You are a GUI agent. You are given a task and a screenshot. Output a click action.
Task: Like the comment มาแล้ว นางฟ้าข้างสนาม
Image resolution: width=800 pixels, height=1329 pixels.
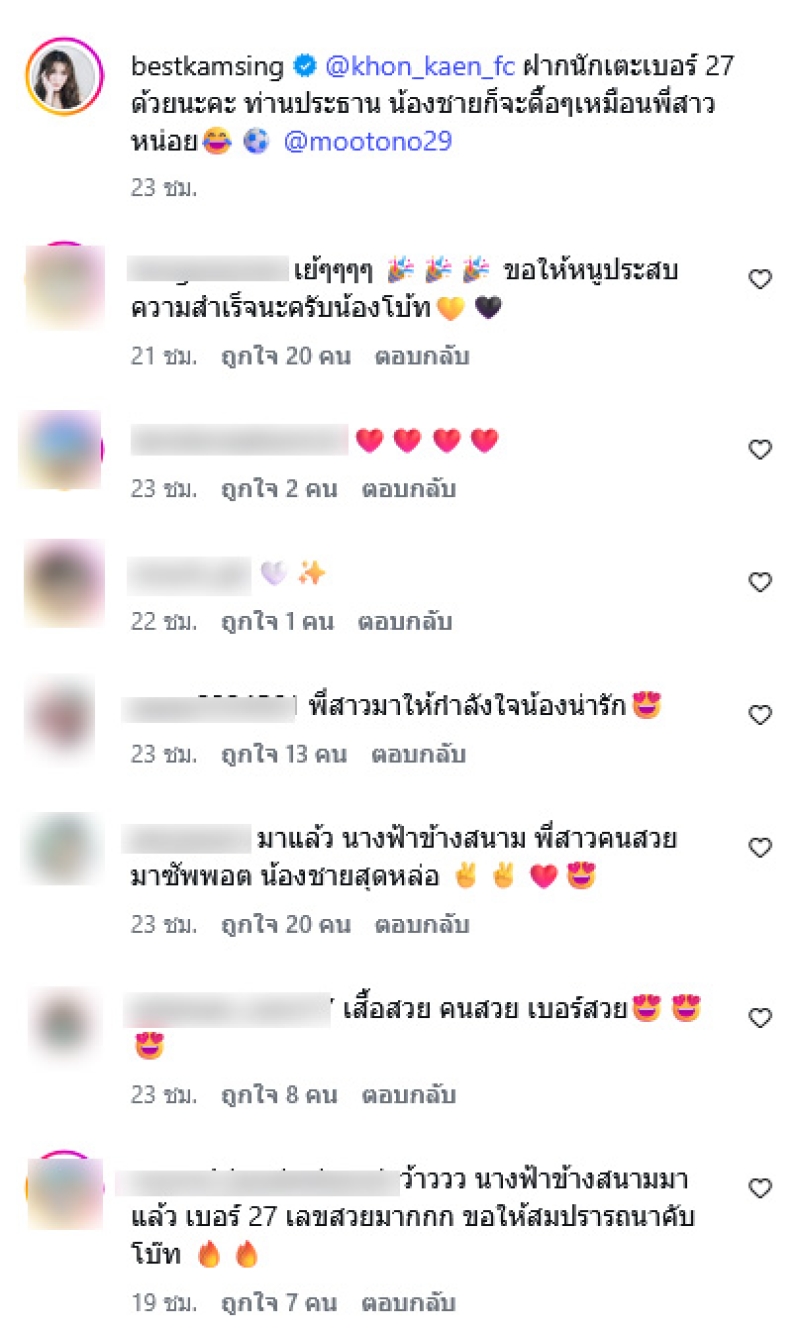(x=761, y=848)
